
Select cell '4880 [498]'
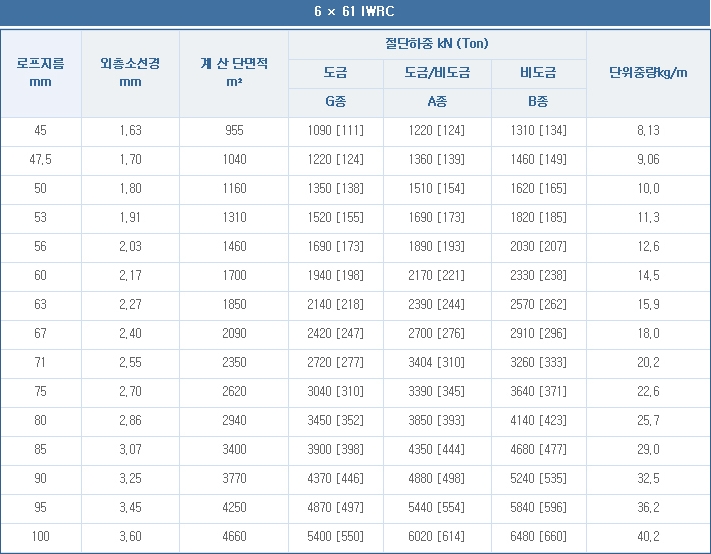437,478
